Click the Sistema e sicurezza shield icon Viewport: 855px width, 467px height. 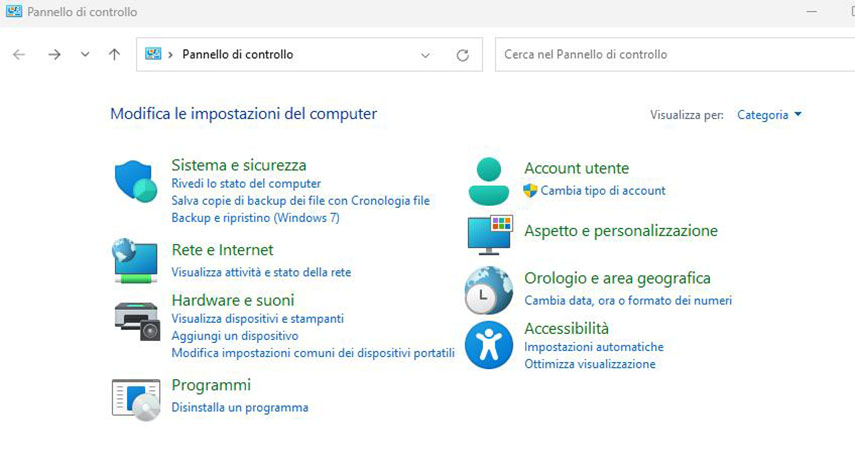pos(136,181)
